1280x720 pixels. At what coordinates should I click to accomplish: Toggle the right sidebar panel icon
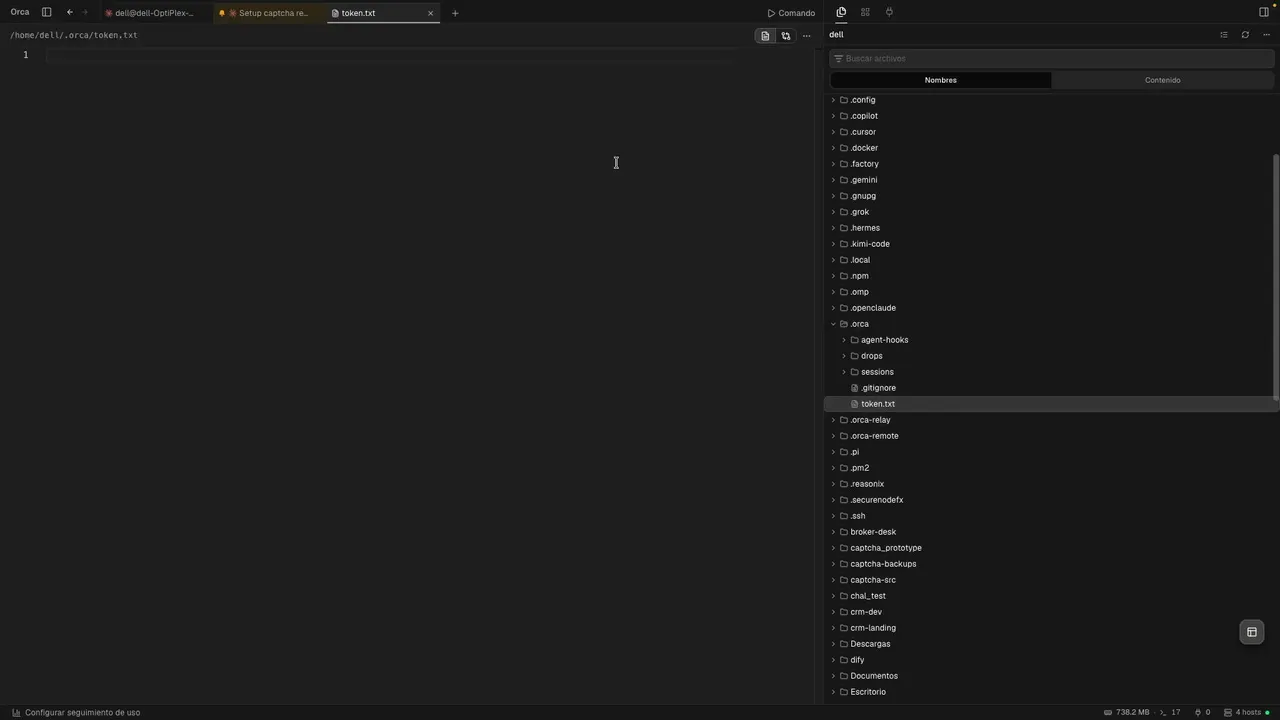(x=1264, y=12)
